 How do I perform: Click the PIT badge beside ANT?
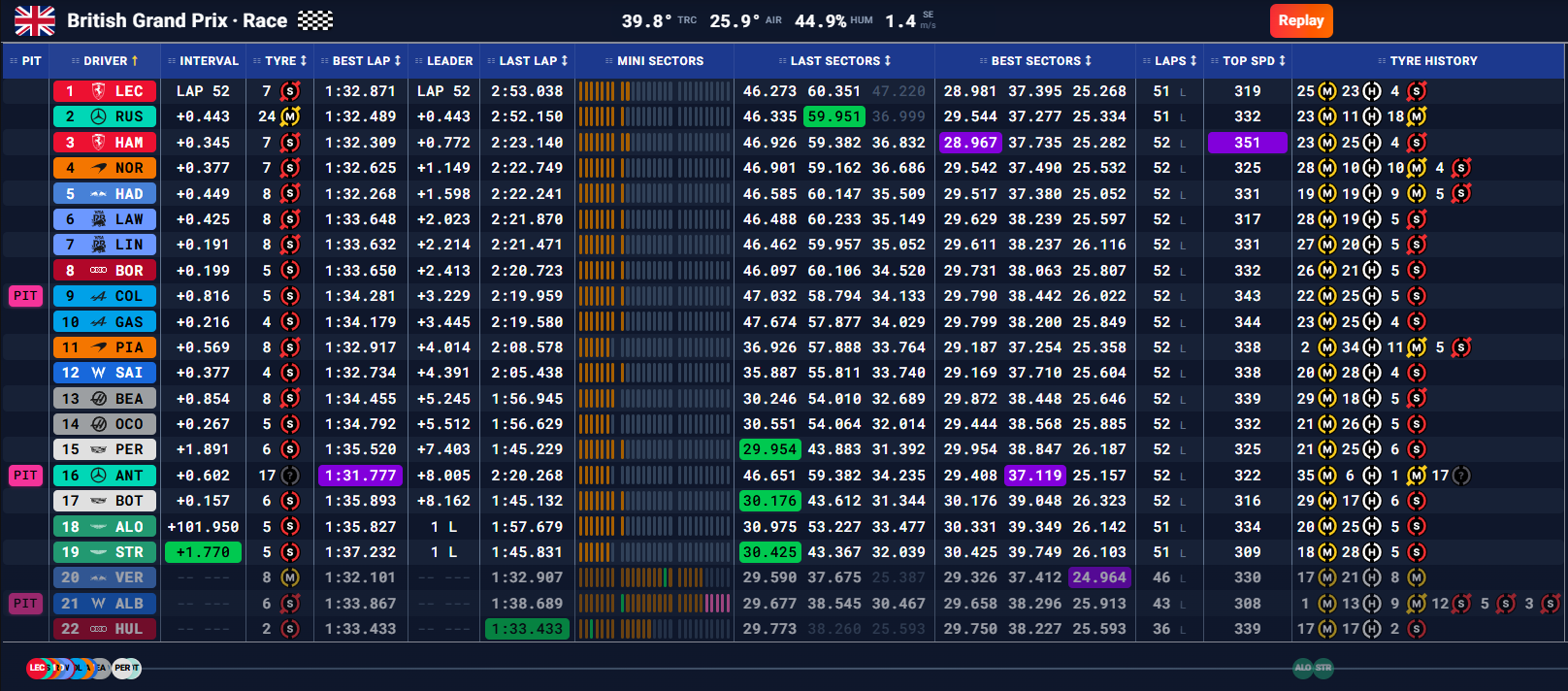pyautogui.click(x=25, y=476)
